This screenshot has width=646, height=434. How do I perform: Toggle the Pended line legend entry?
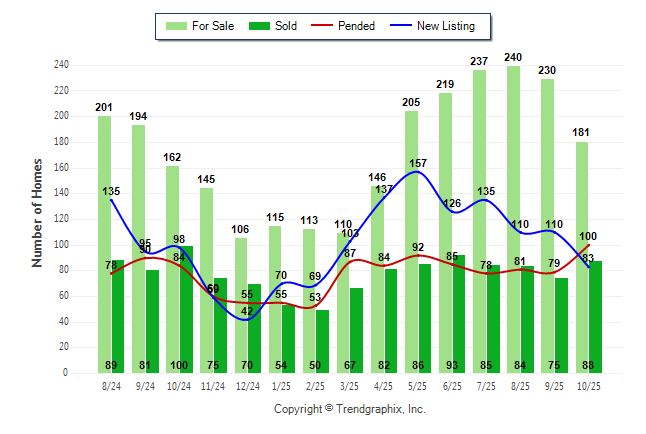coord(357,26)
